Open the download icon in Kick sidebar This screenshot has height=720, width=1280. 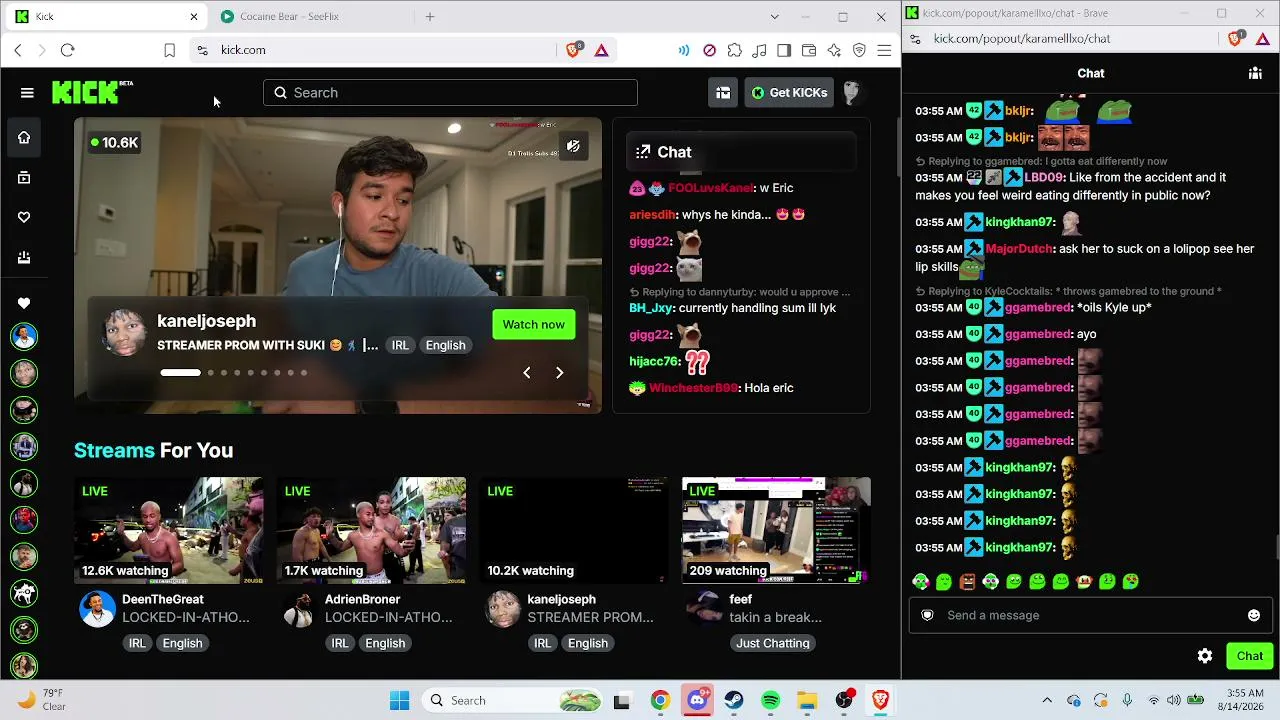click(24, 257)
